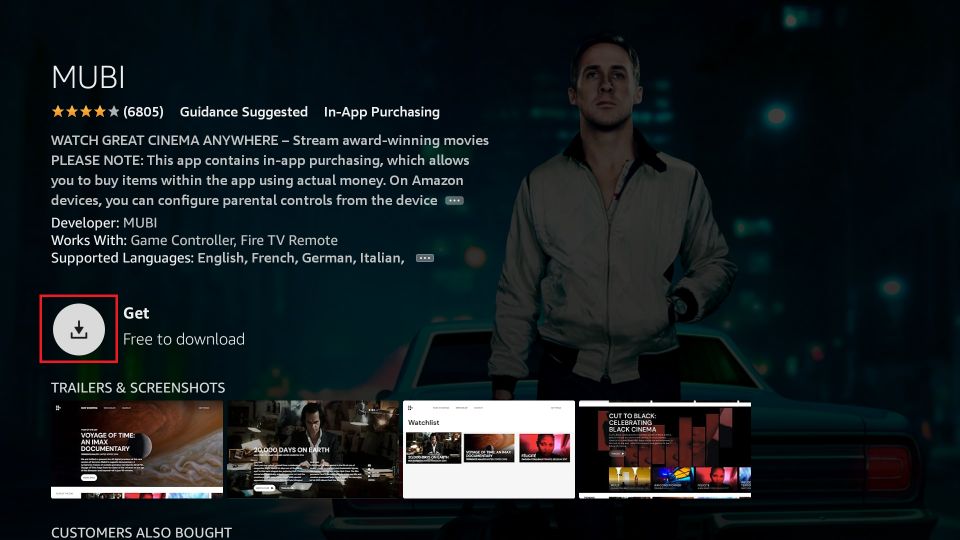Click the 'TRAILERS & SCREENSHOTS' heading

tap(138, 388)
